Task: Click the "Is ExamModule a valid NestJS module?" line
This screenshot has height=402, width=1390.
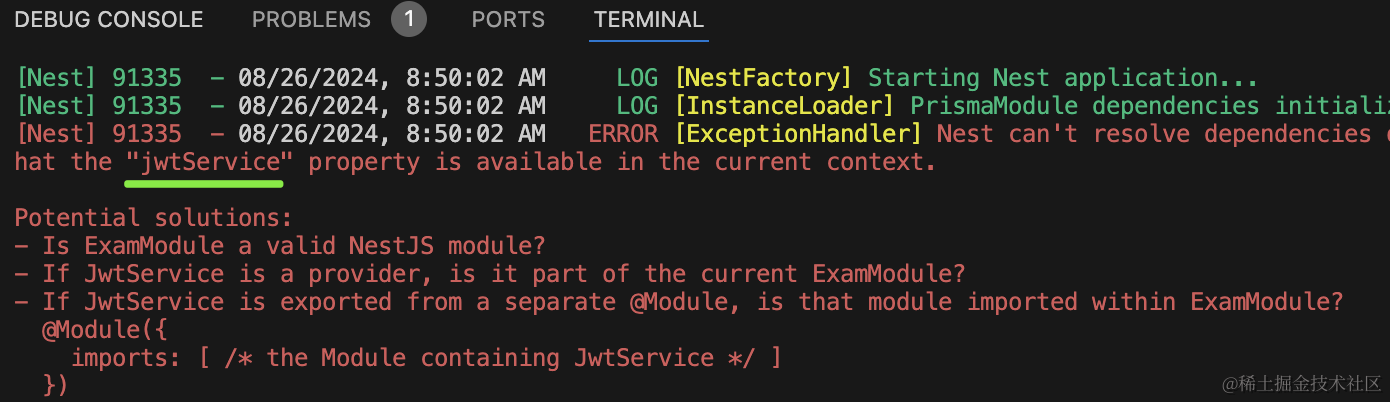Action: tap(281, 246)
